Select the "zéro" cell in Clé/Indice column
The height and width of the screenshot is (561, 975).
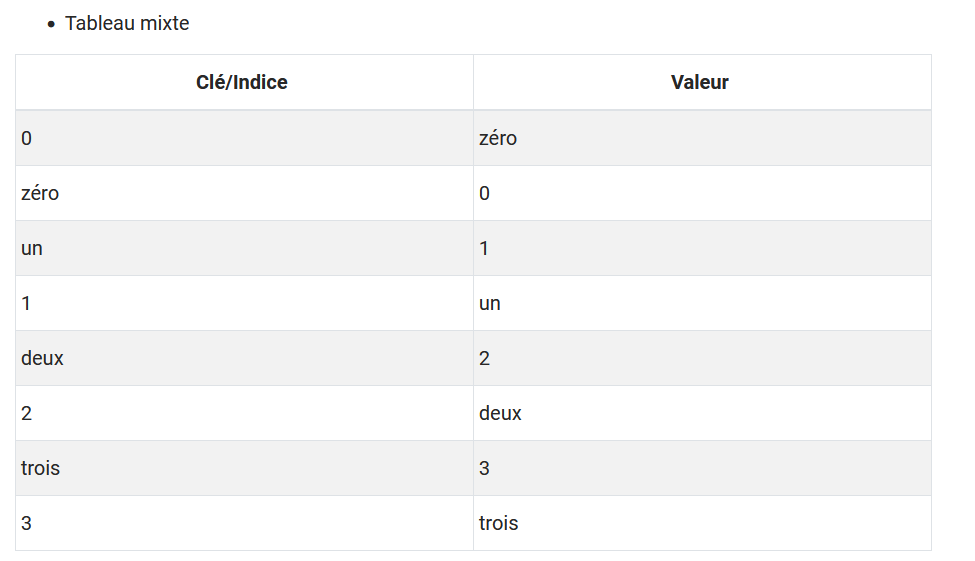pos(40,193)
